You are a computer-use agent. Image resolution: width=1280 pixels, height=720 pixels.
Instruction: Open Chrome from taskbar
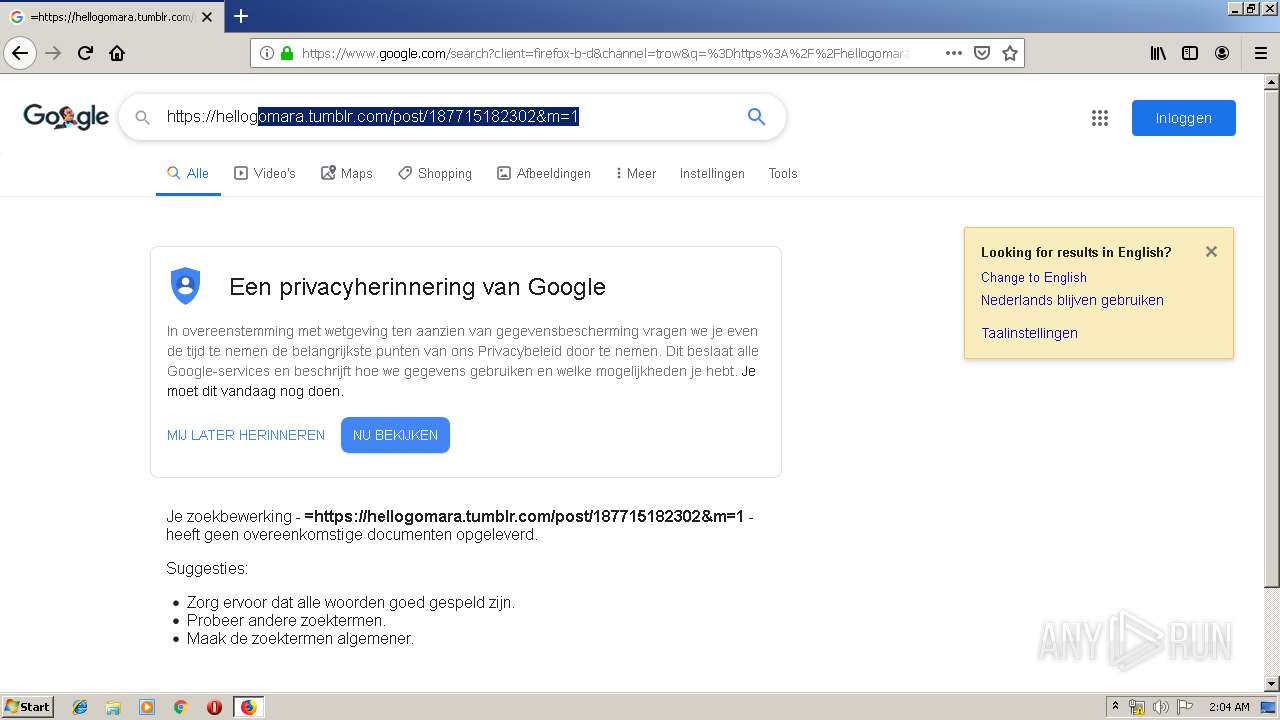(180, 707)
